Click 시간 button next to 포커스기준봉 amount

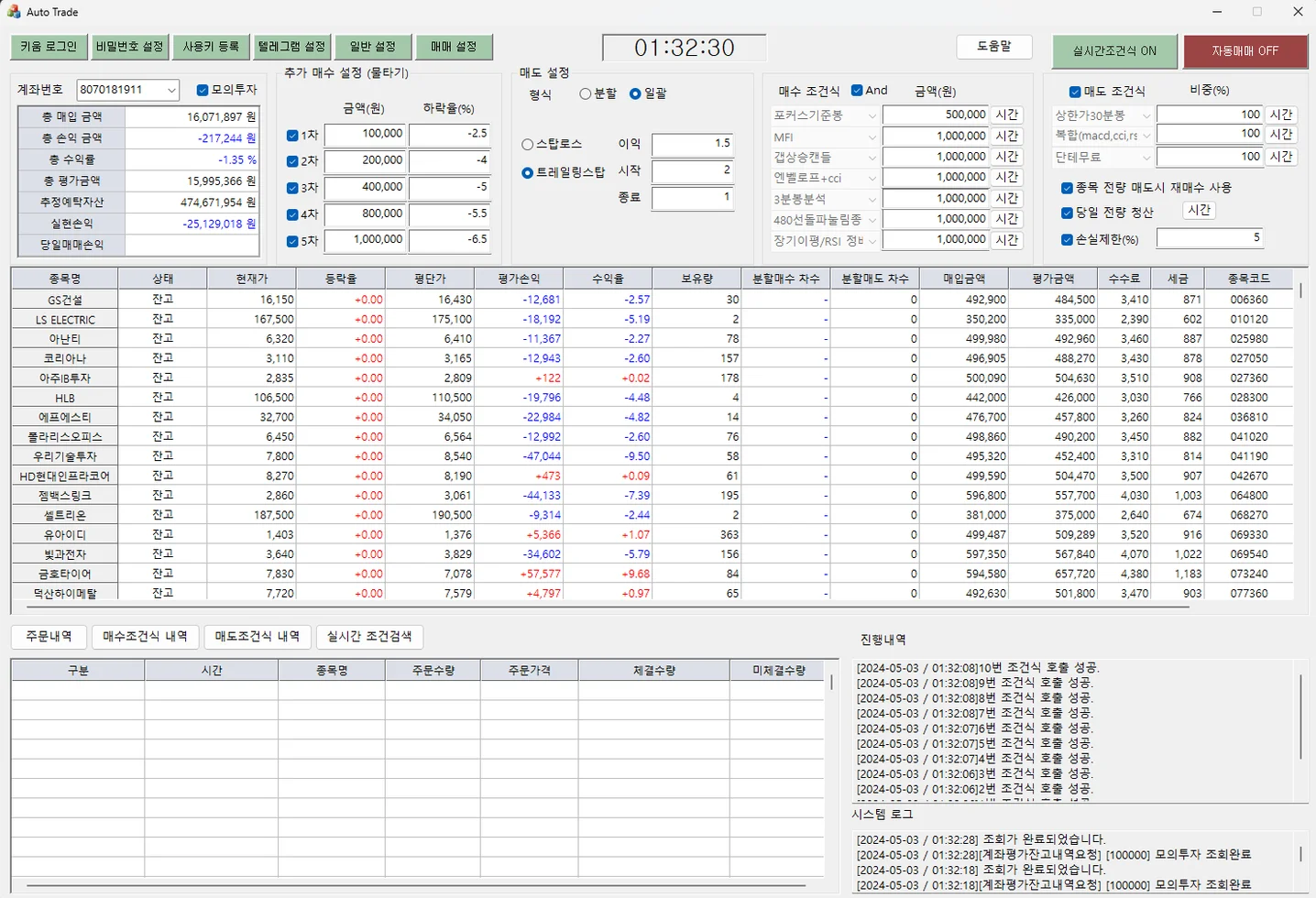(1007, 115)
